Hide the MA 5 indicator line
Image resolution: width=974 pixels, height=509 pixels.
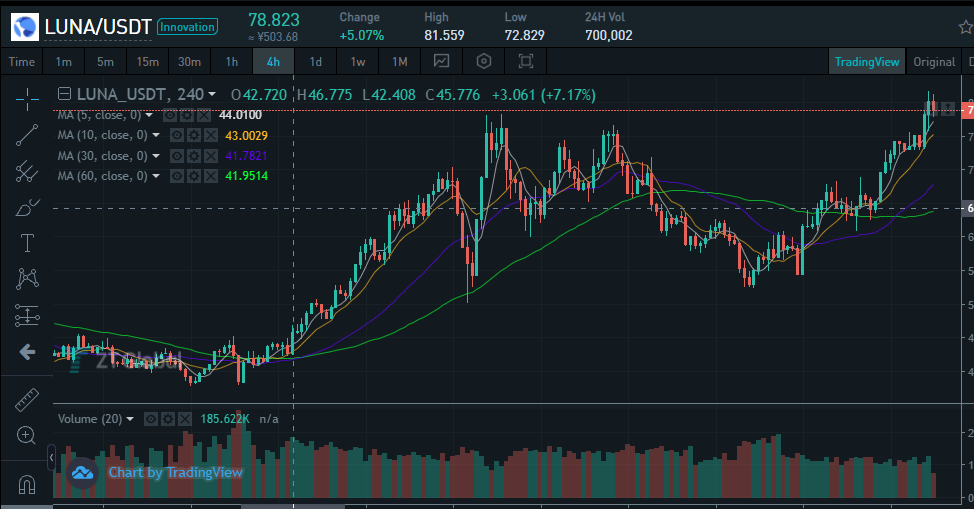pos(170,115)
